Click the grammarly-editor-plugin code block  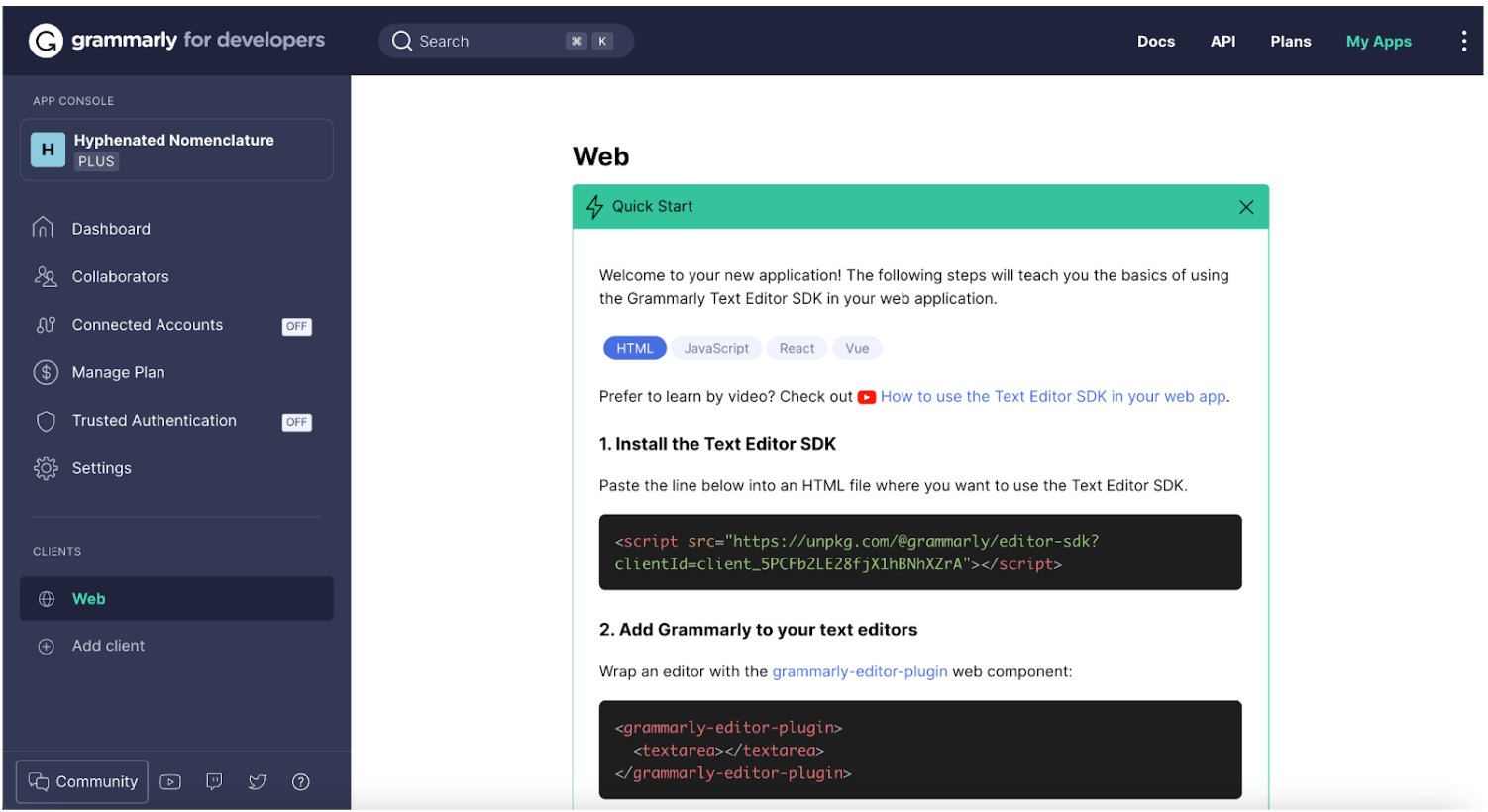(920, 751)
